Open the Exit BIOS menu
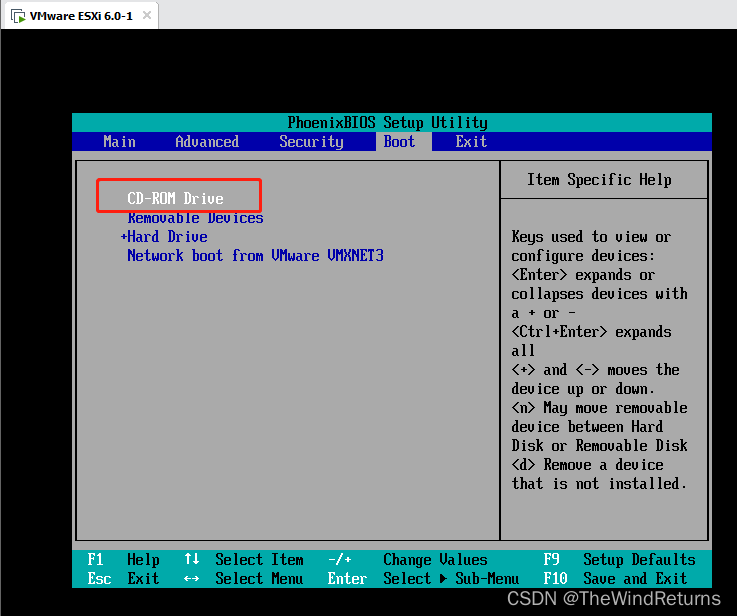Screen dimensions: 737x616 point(471,141)
